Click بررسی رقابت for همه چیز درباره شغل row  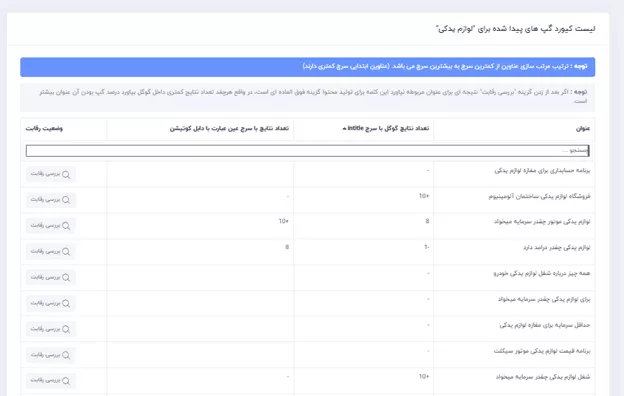51,277
